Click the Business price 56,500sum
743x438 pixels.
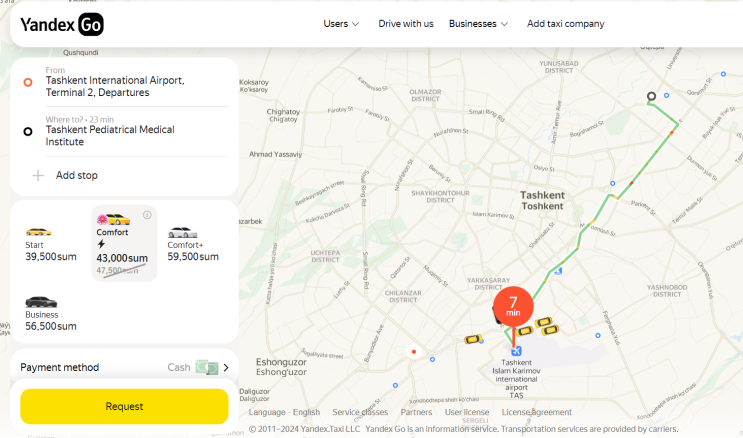pos(51,326)
